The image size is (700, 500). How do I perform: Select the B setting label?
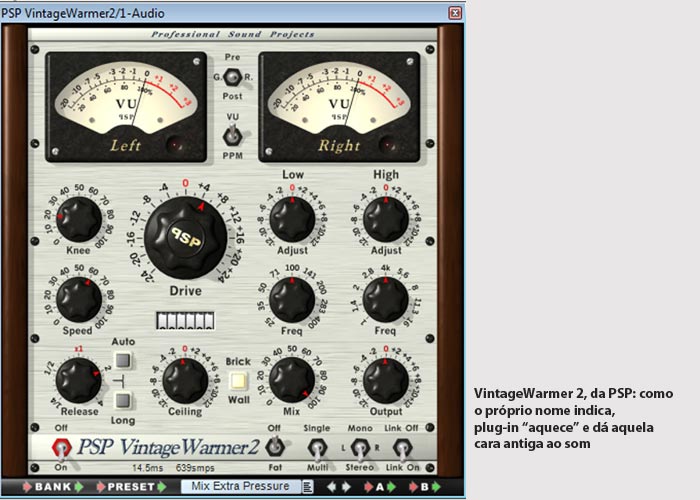[425, 487]
